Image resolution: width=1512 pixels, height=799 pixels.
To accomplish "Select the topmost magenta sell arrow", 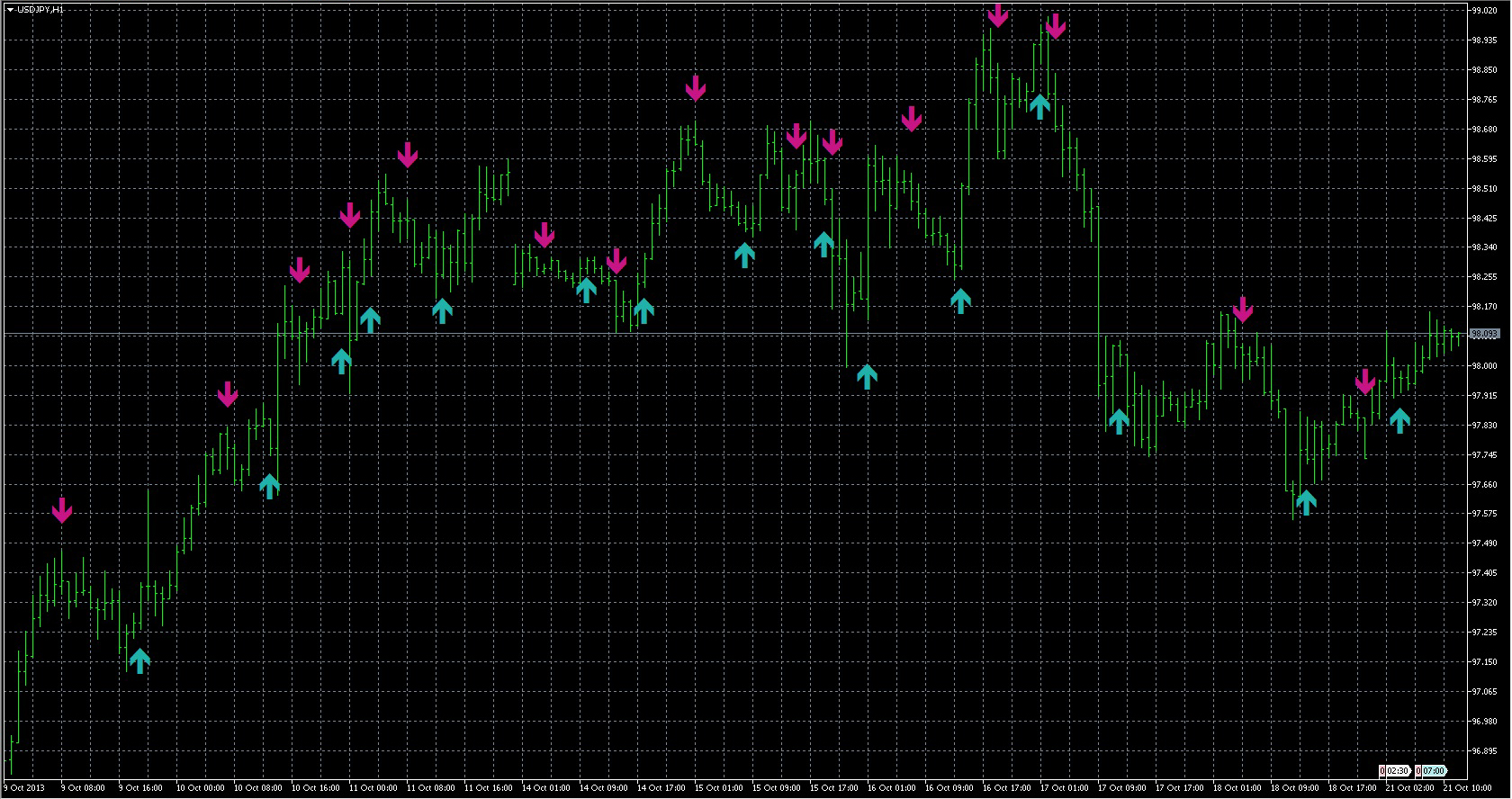I will 997,14.
